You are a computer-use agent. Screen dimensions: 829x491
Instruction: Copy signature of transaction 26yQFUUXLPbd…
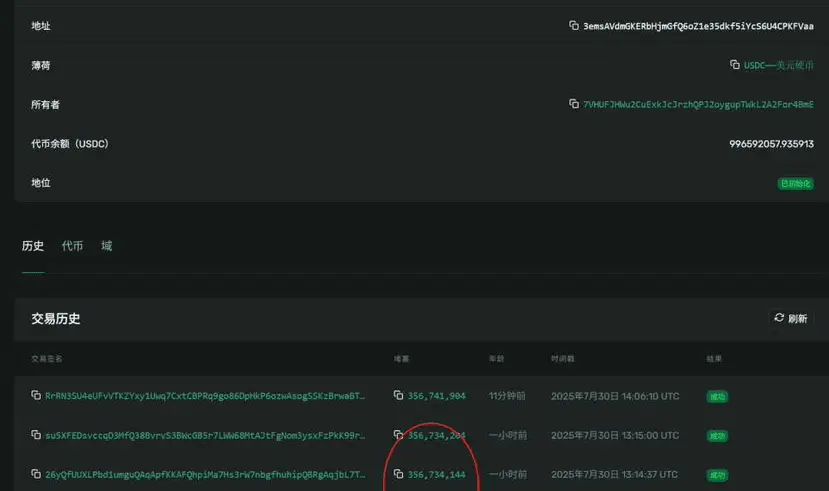36,474
